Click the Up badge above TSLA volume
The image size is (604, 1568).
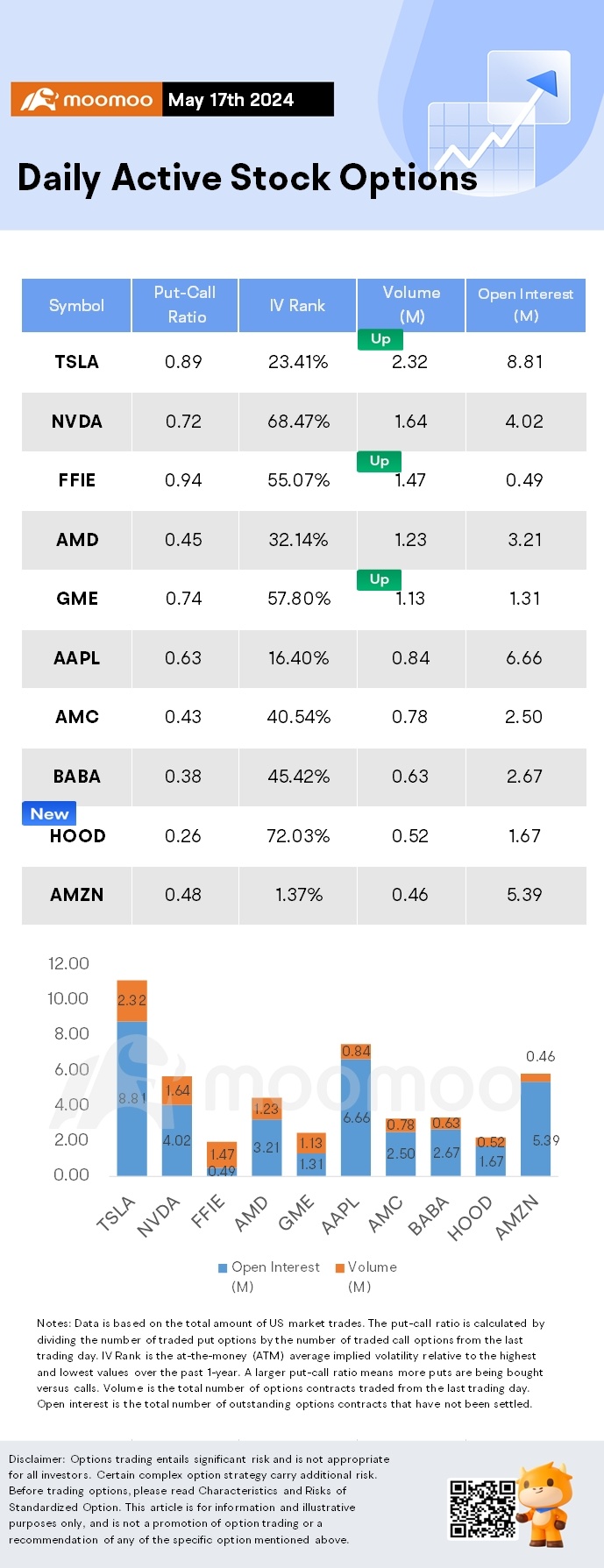click(x=380, y=339)
